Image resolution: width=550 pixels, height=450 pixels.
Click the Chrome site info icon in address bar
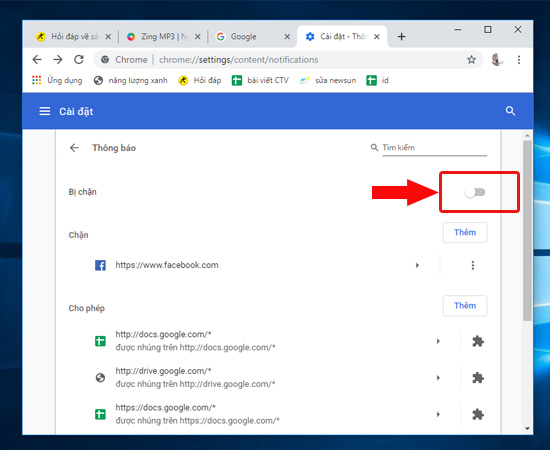(105, 60)
